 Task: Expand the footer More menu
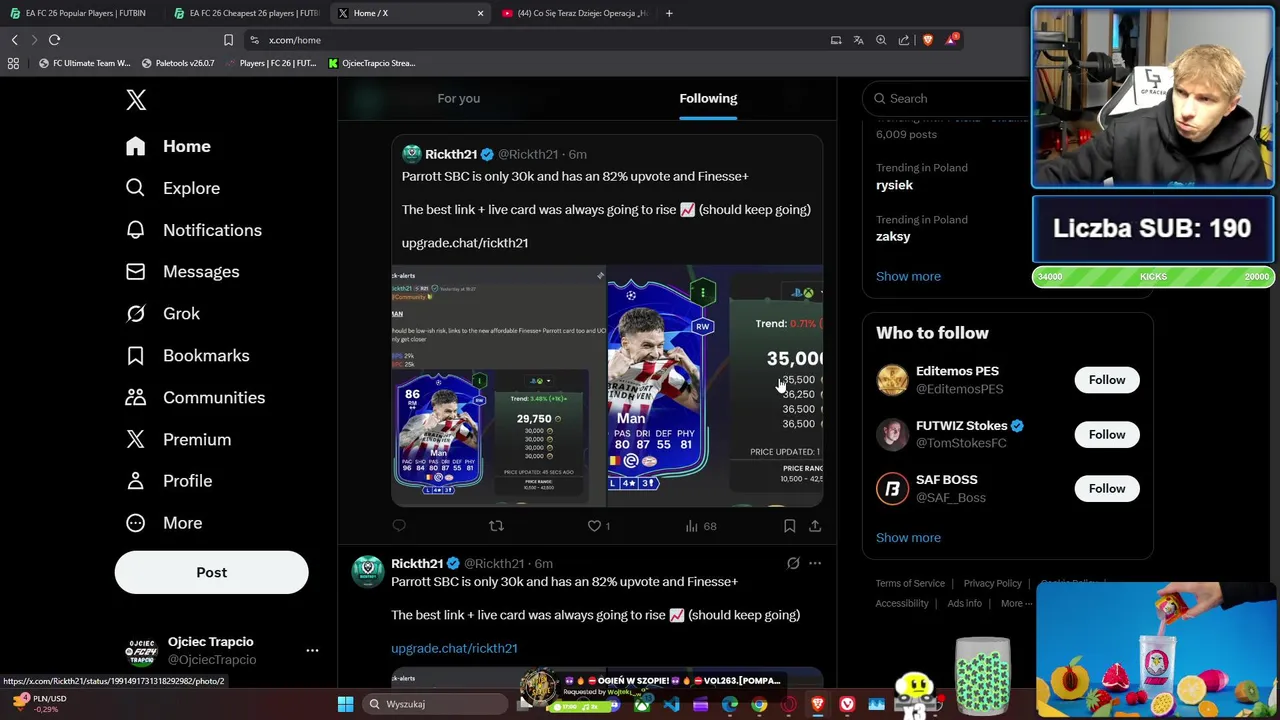click(1016, 603)
